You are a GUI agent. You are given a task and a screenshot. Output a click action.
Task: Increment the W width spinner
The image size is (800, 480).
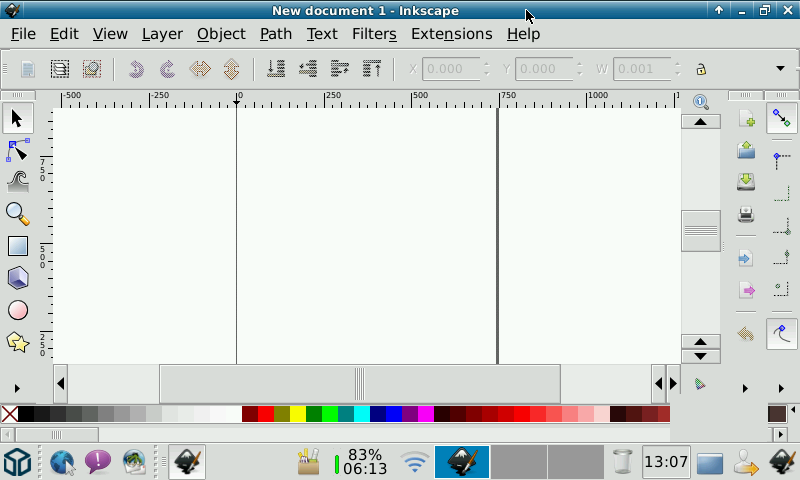click(678, 65)
